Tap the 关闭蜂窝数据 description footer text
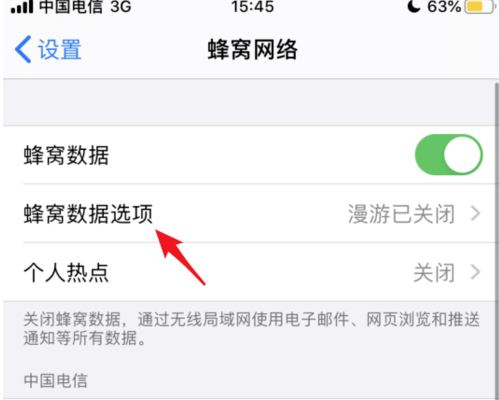This screenshot has height=400, width=499. (251, 329)
